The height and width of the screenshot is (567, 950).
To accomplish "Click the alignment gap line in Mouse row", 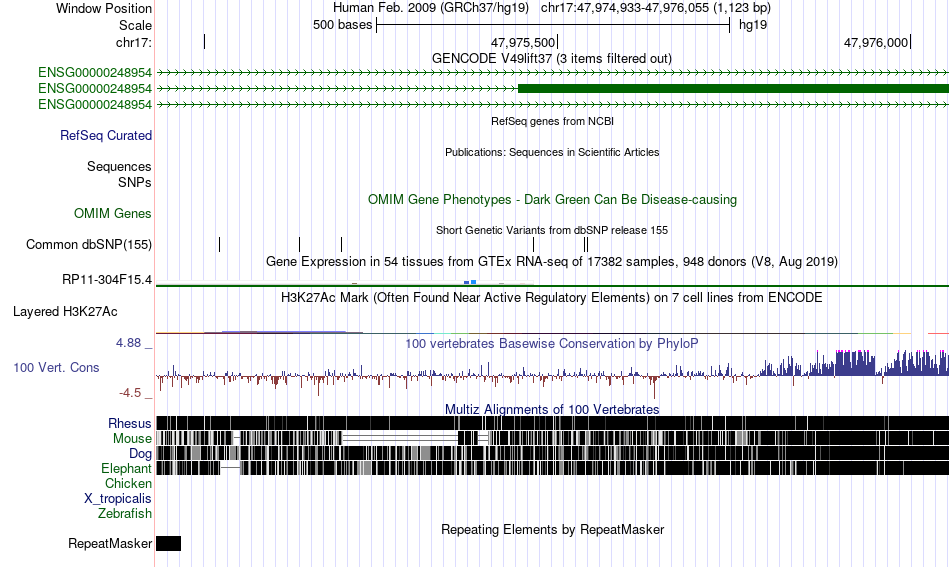I will coord(400,438).
